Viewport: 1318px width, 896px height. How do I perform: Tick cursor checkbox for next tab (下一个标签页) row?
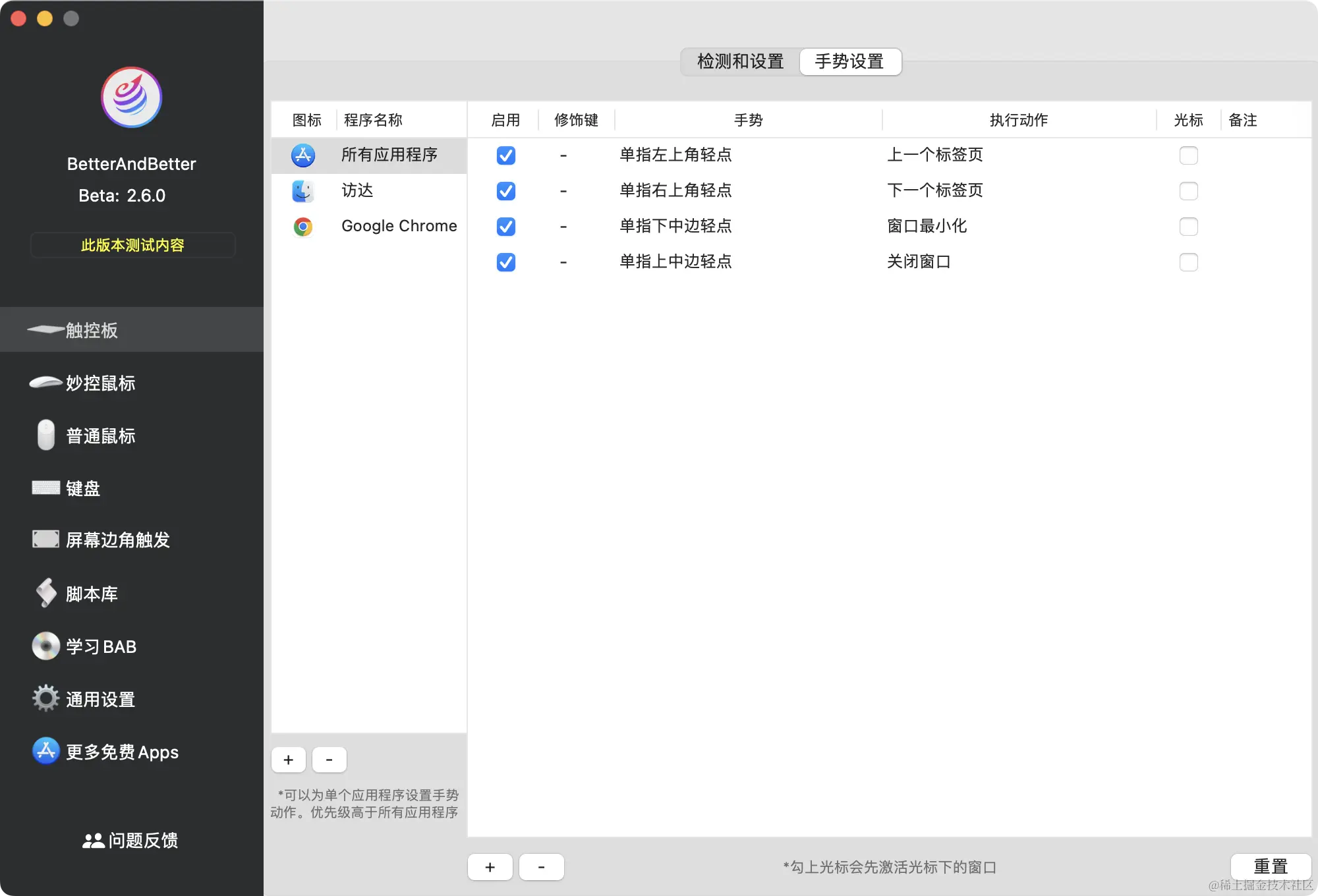[x=1188, y=191]
